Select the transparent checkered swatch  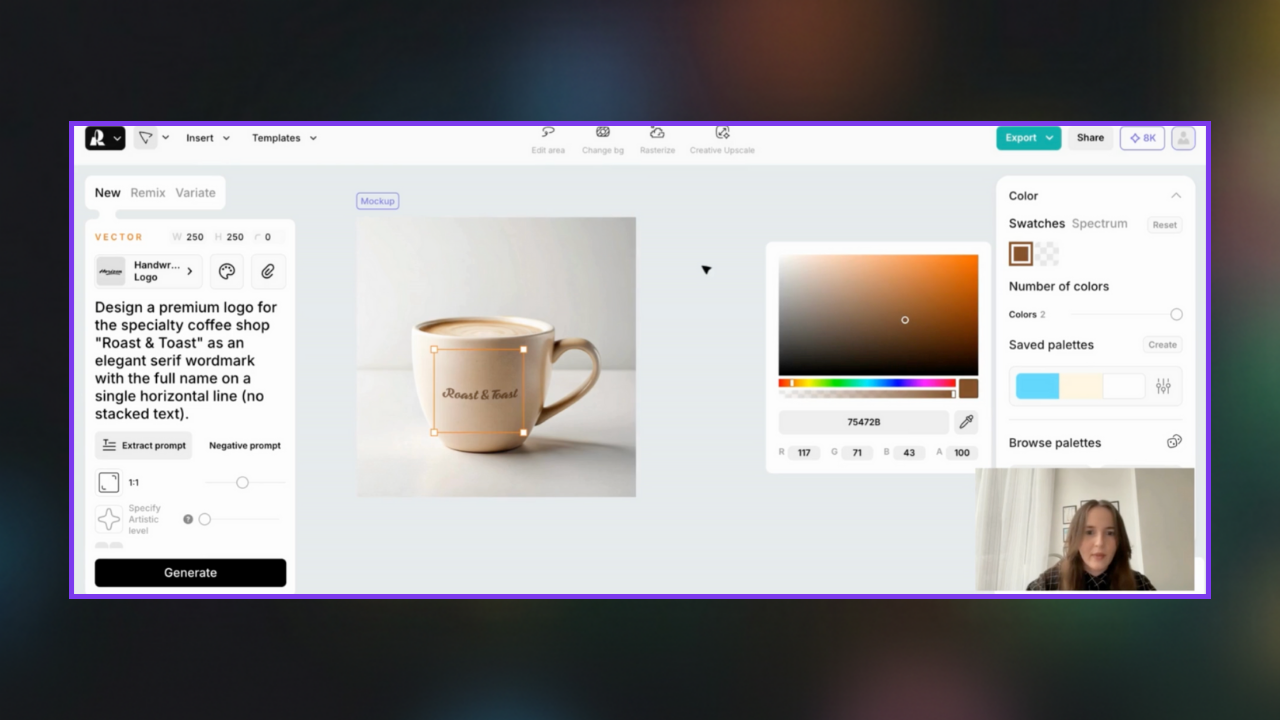click(1047, 254)
